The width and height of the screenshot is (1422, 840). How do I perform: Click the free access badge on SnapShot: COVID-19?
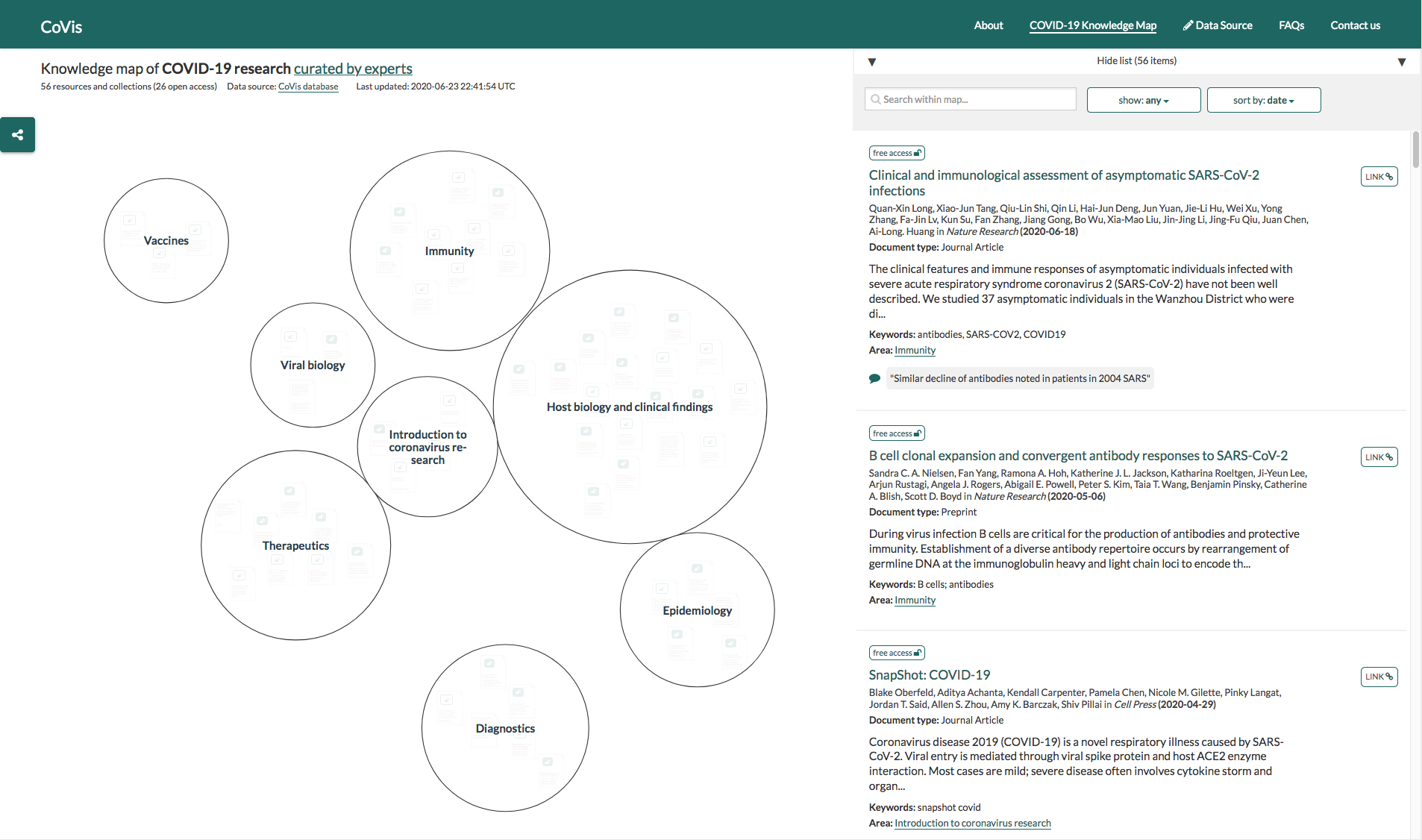[x=896, y=653]
